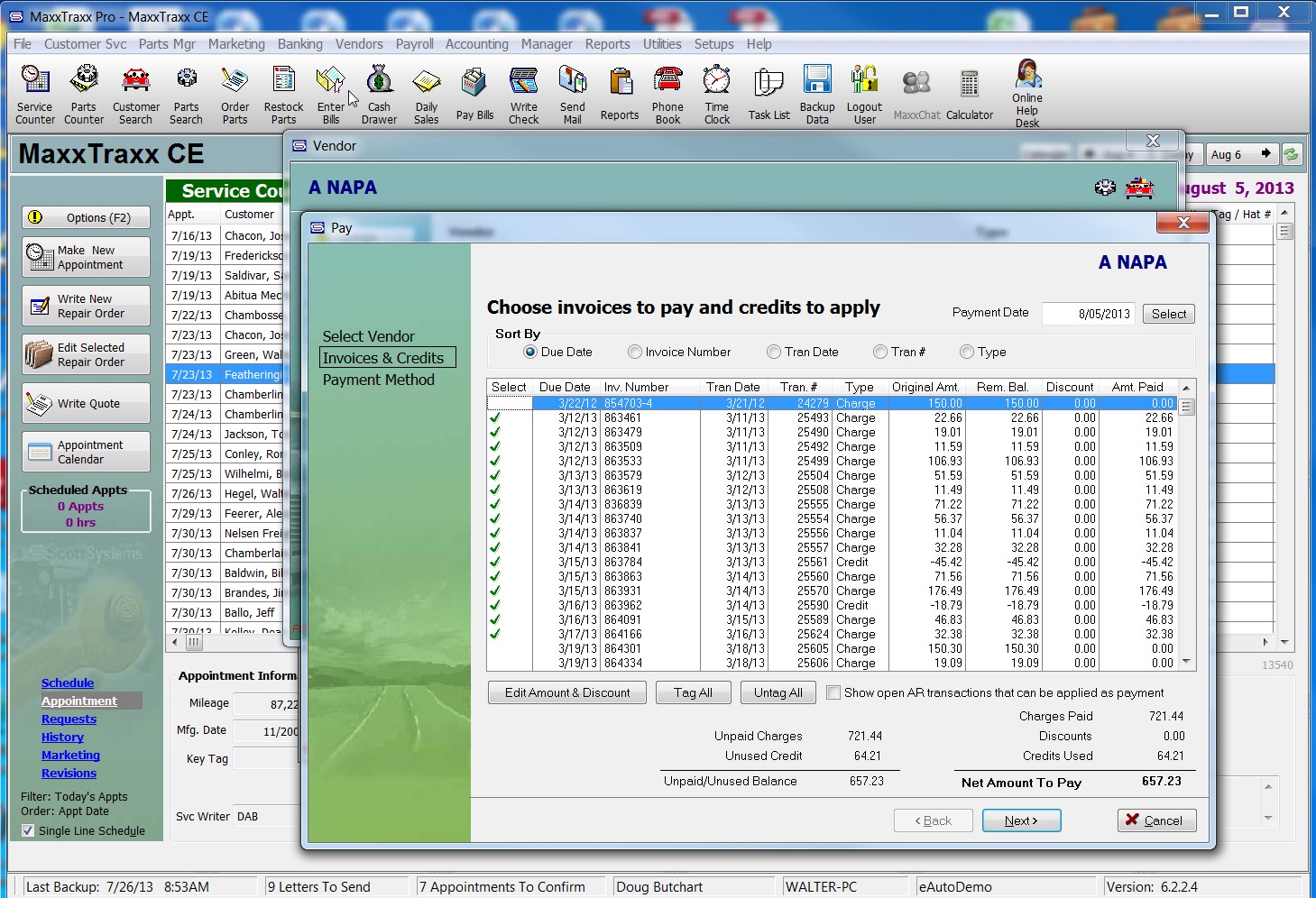Screen dimensions: 1316x898
Task: Open the Appointment Calendar button
Action: tap(87, 453)
